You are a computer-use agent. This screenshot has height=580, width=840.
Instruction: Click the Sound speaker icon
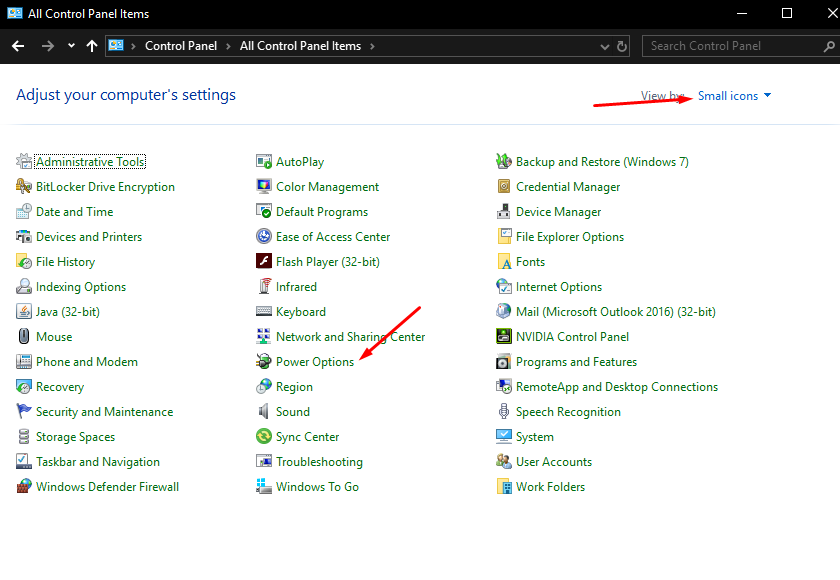click(264, 412)
